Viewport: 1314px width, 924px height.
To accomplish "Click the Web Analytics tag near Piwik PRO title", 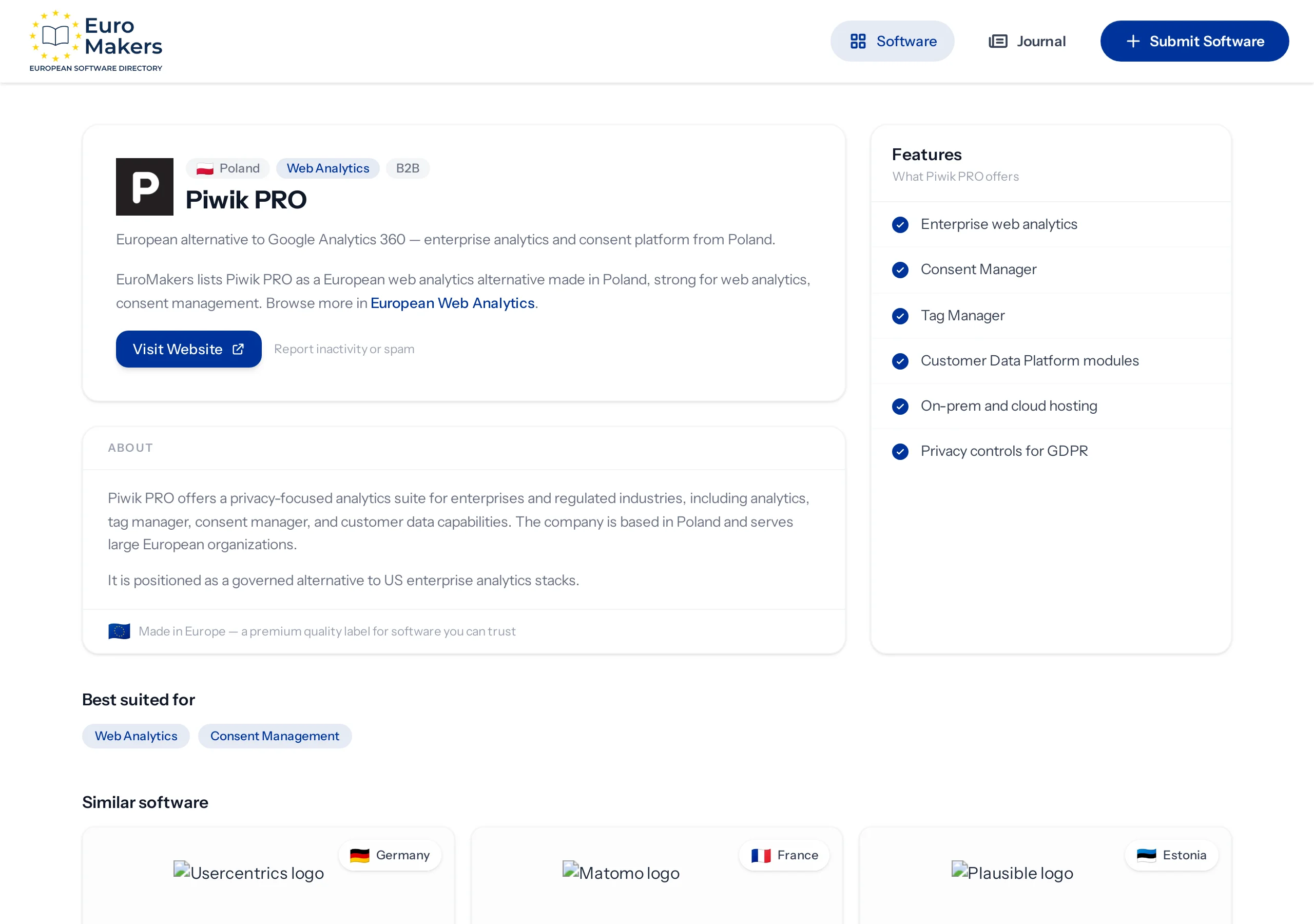I will (x=328, y=168).
